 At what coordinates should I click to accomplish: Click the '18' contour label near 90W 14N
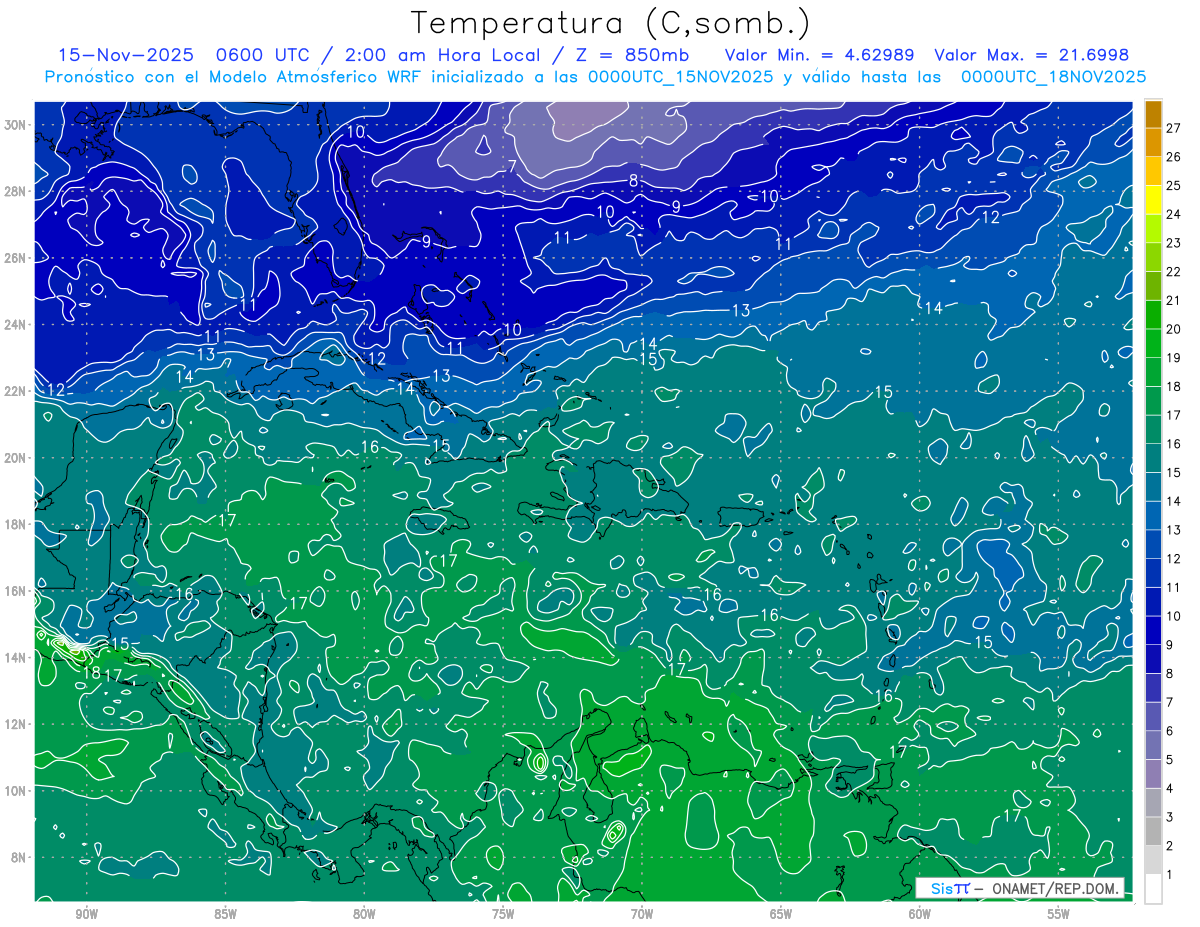(91, 673)
